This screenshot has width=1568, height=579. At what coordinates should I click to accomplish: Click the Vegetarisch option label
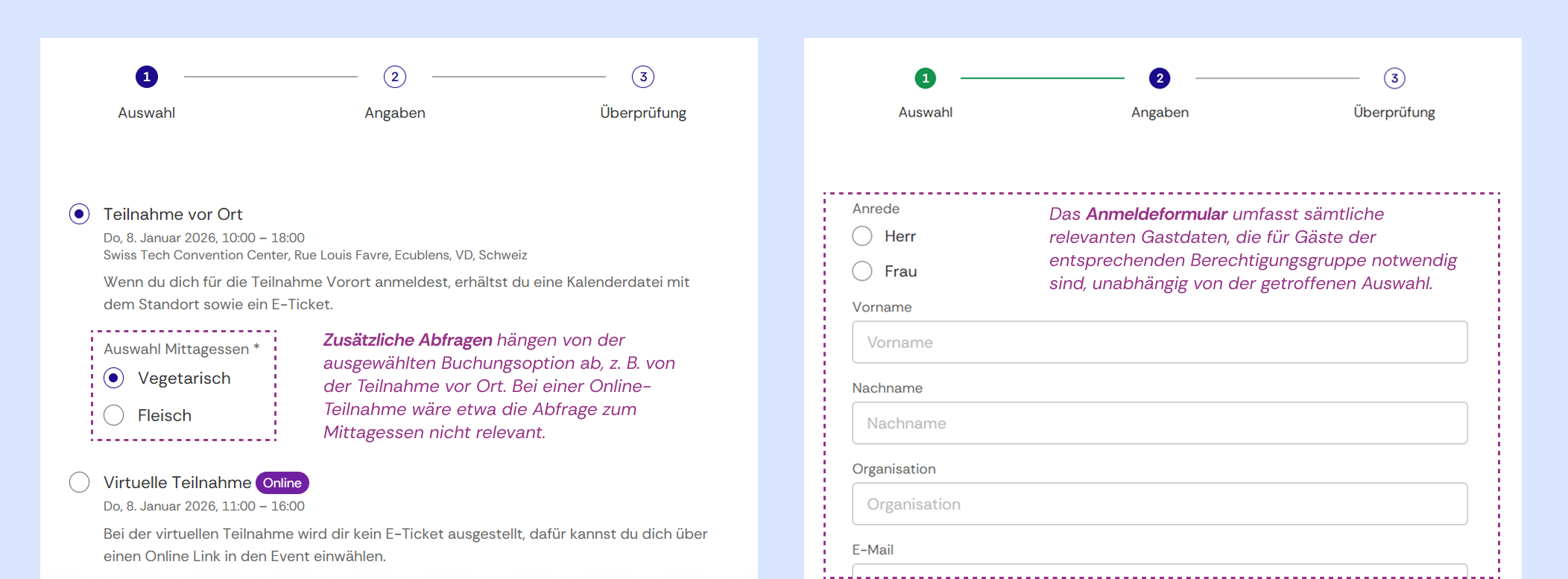pyautogui.click(x=184, y=379)
